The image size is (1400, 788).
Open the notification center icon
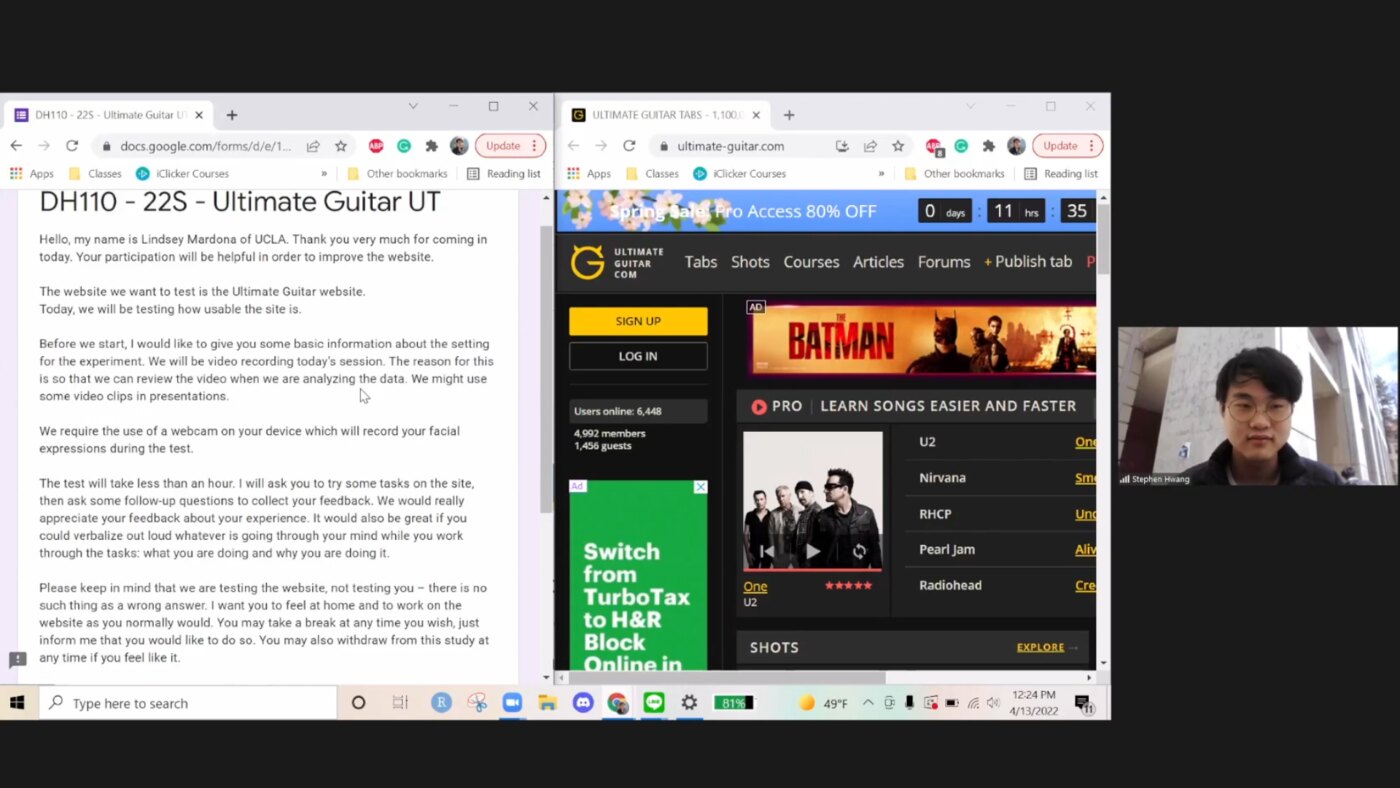coord(1084,704)
